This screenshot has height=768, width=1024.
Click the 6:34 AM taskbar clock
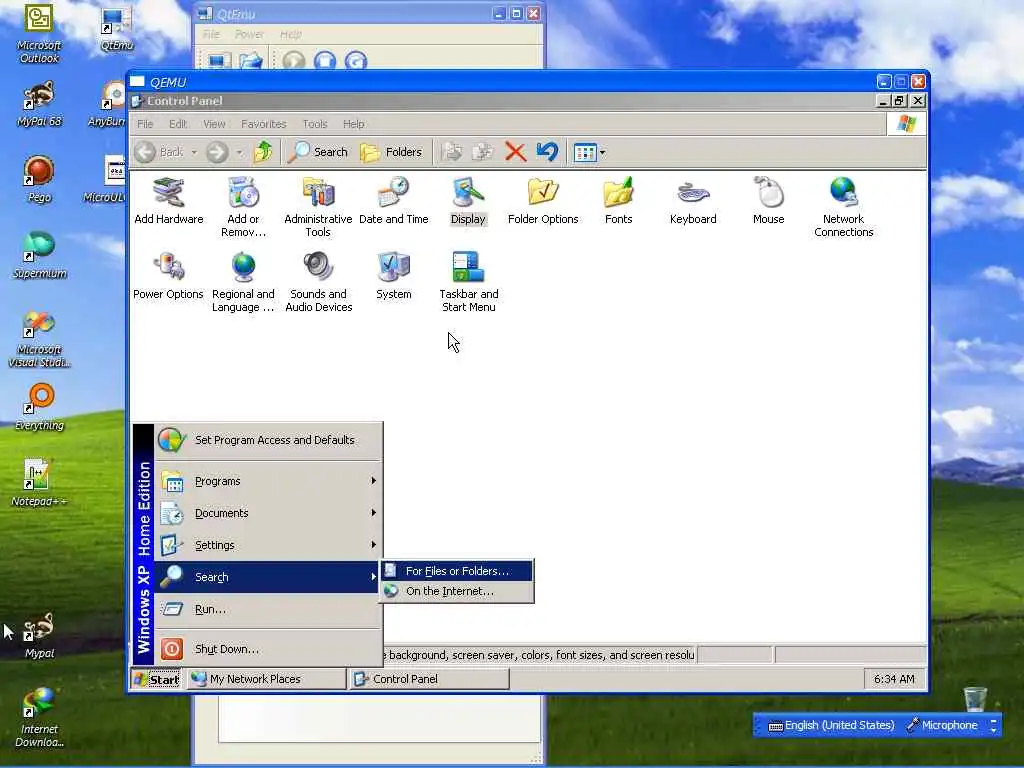[894, 679]
